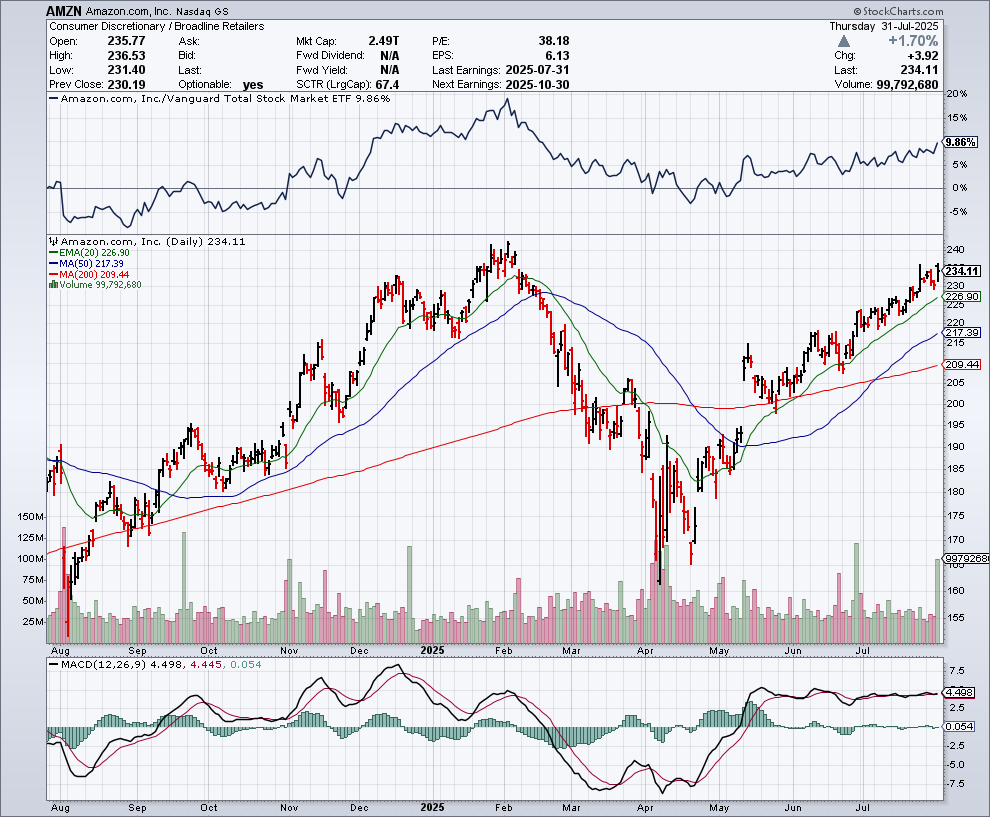Image resolution: width=990 pixels, height=817 pixels.
Task: Click the Chg value +3.92
Action: click(x=922, y=56)
